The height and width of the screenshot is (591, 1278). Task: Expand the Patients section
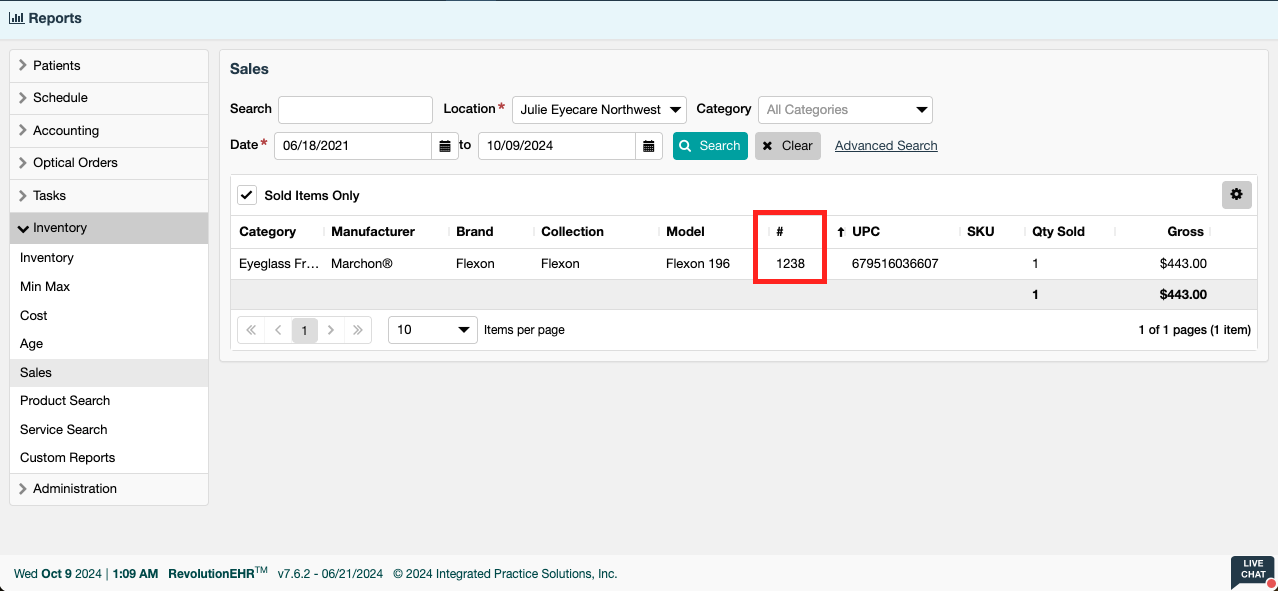tap(57, 66)
